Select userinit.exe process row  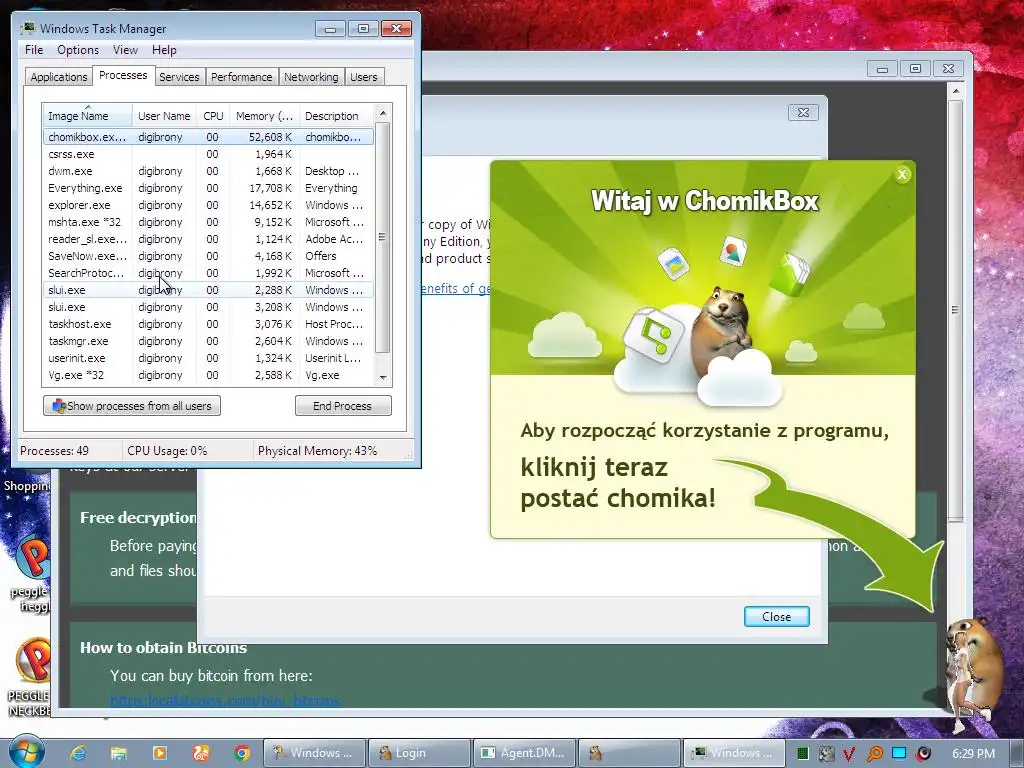pyautogui.click(x=208, y=358)
